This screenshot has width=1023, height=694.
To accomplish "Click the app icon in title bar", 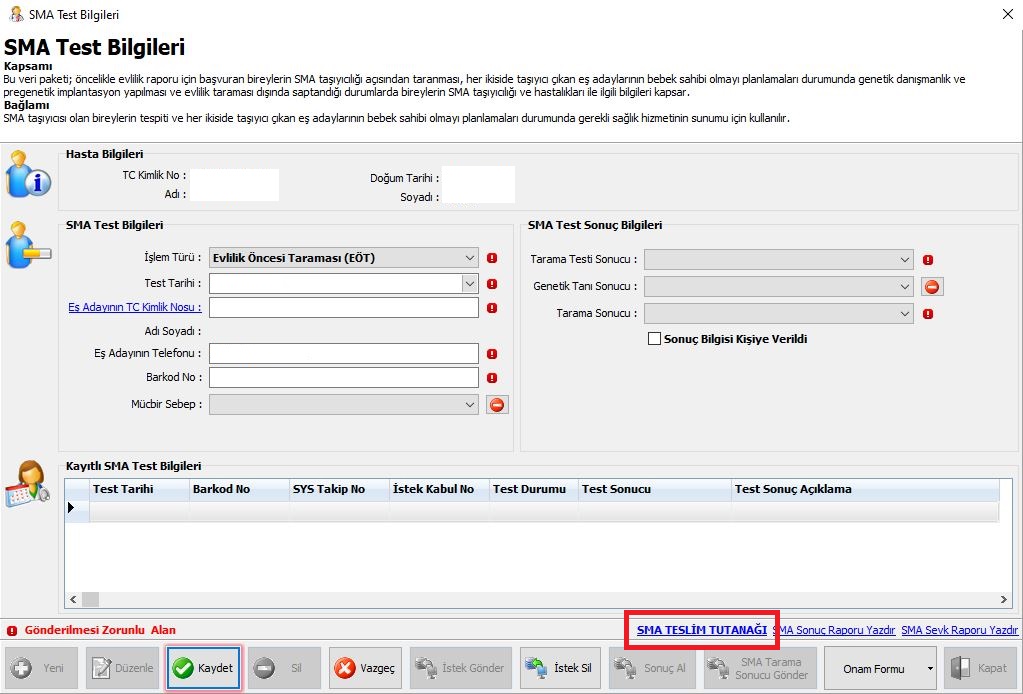I will 15,13.
